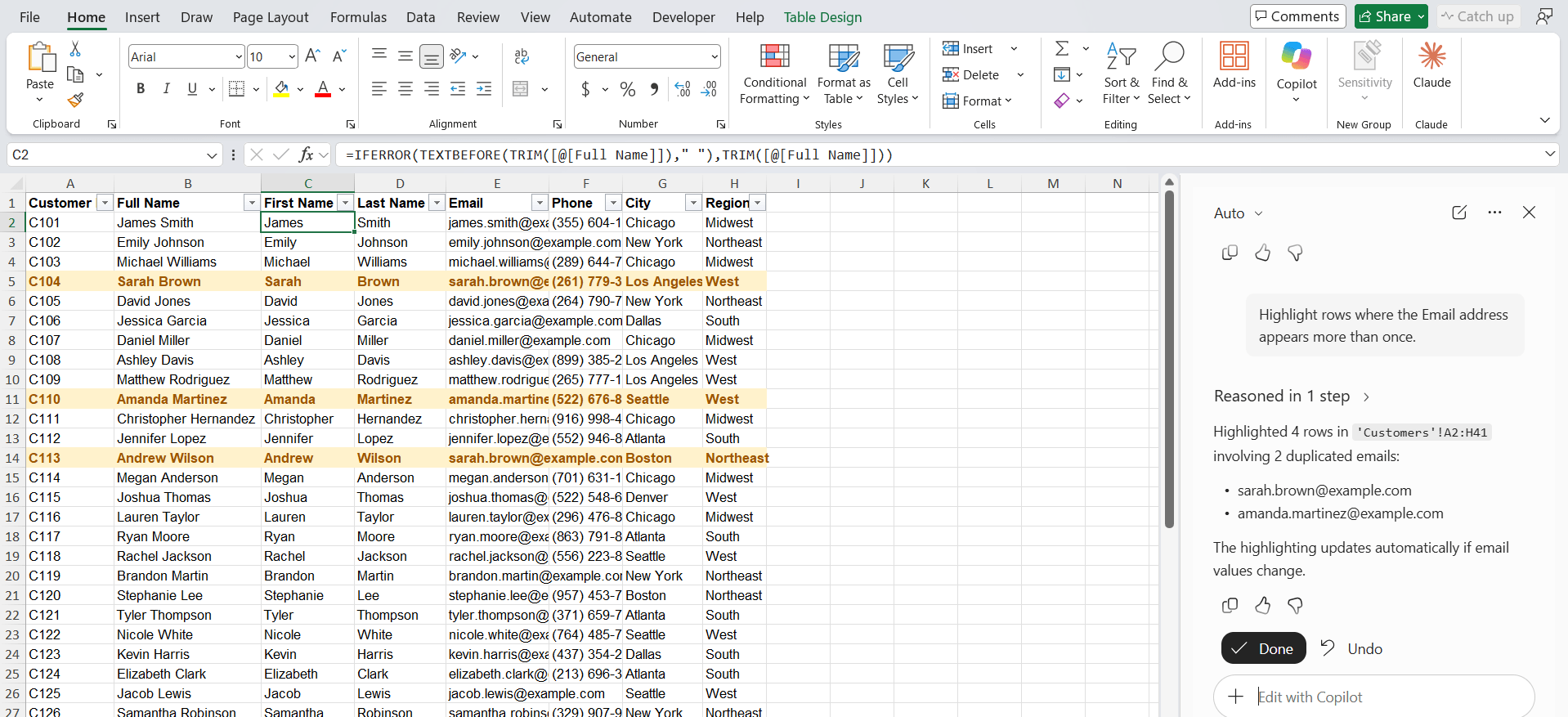1568x717 pixels.
Task: Open the Insert tab
Action: 142,17
